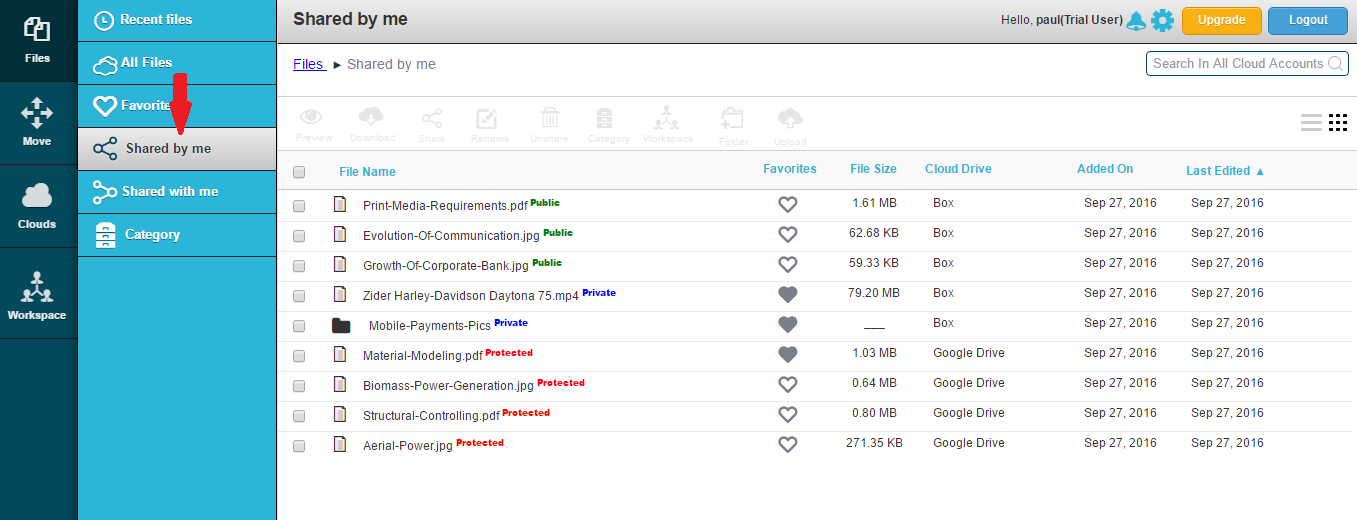The height and width of the screenshot is (520, 1357).
Task: Open settings via the gear icon
Action: (x=1162, y=21)
